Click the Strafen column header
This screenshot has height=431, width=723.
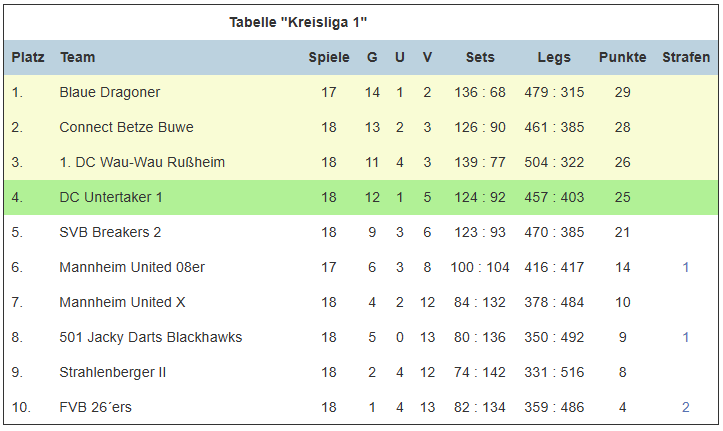coord(686,57)
